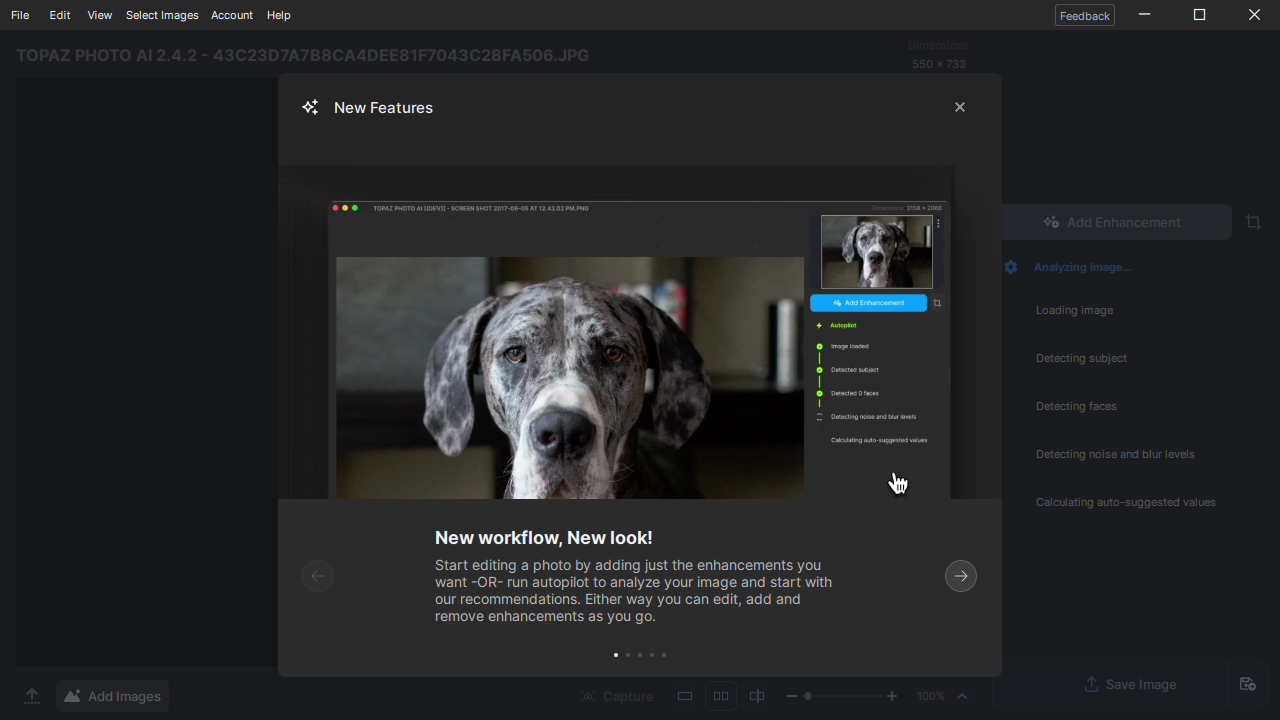Switch to side-by-side view layout
This screenshot has width=1280, height=720.
[720, 696]
